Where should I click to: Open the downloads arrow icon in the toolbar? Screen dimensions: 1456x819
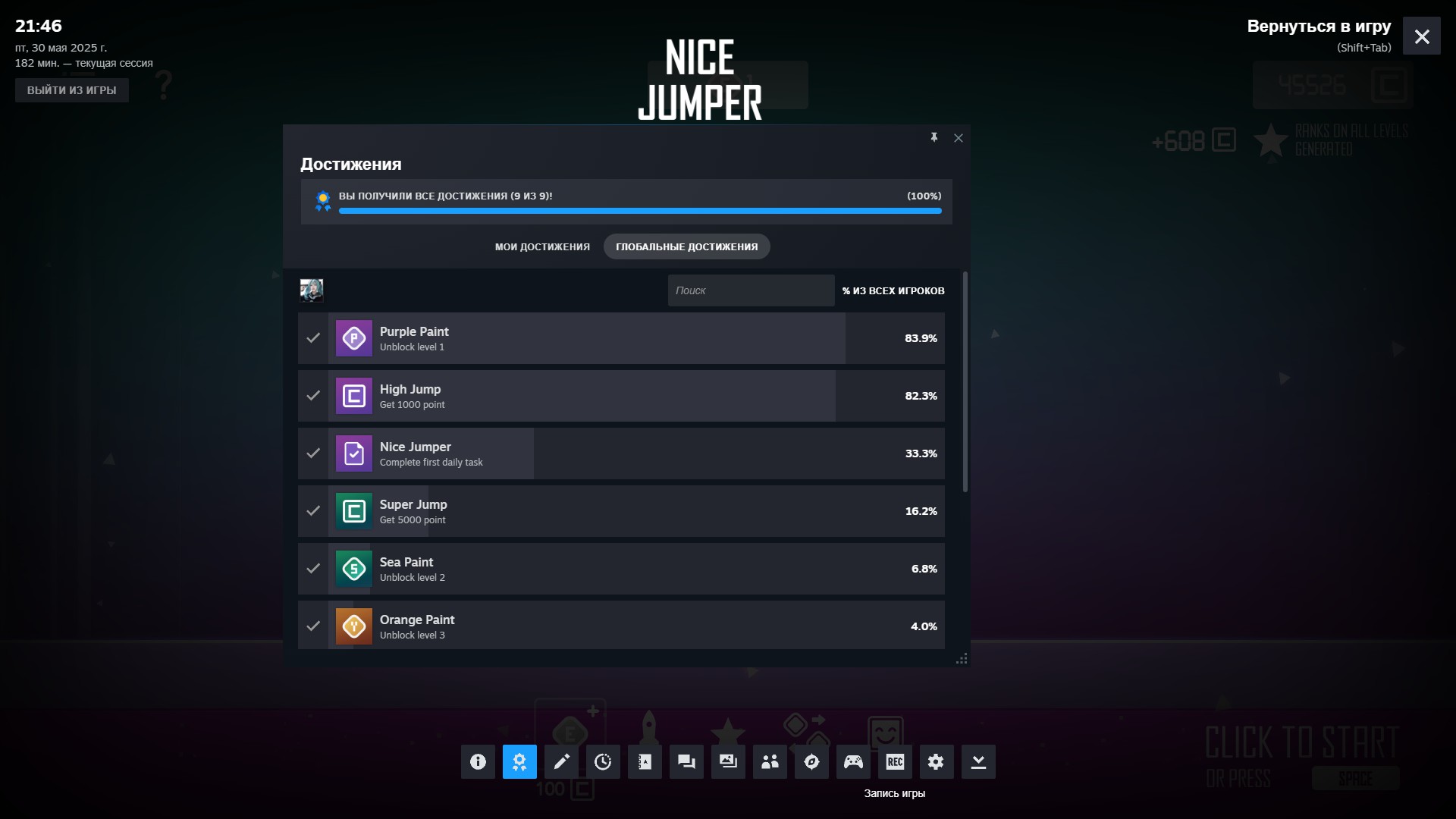978,761
